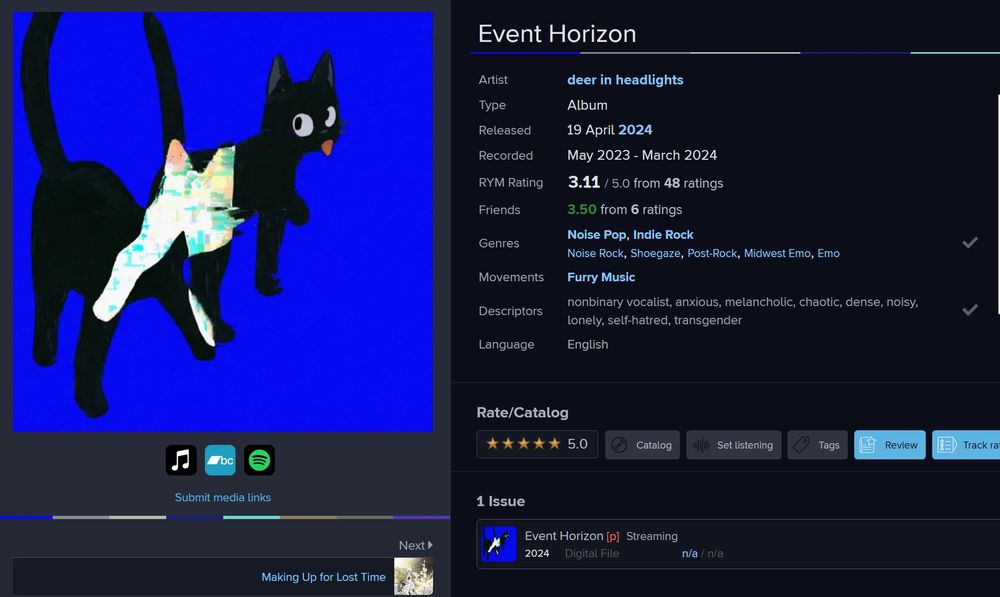Open the Spotify media link icon
The width and height of the screenshot is (1000, 597).
point(260,460)
